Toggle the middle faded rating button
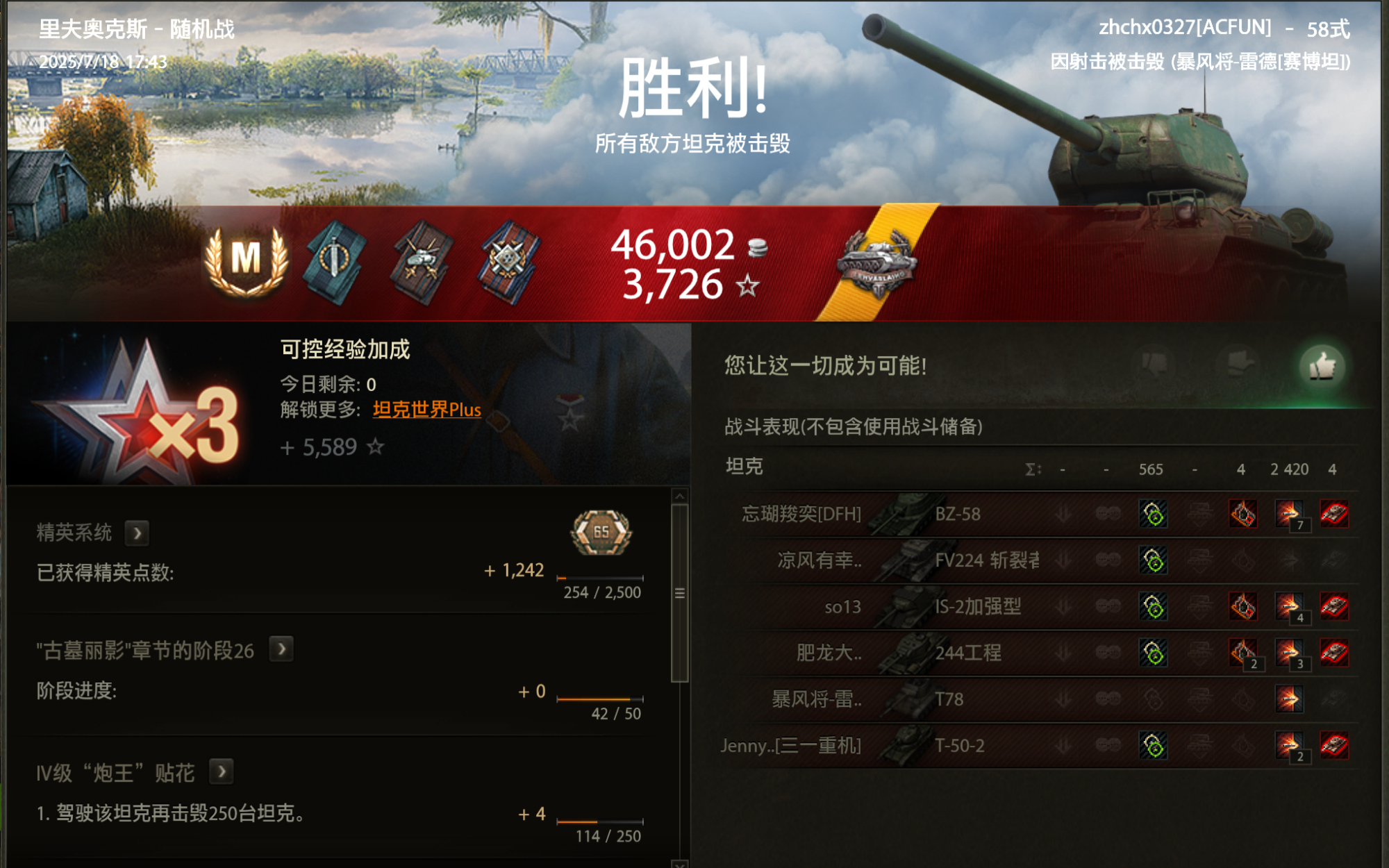 click(x=1238, y=365)
